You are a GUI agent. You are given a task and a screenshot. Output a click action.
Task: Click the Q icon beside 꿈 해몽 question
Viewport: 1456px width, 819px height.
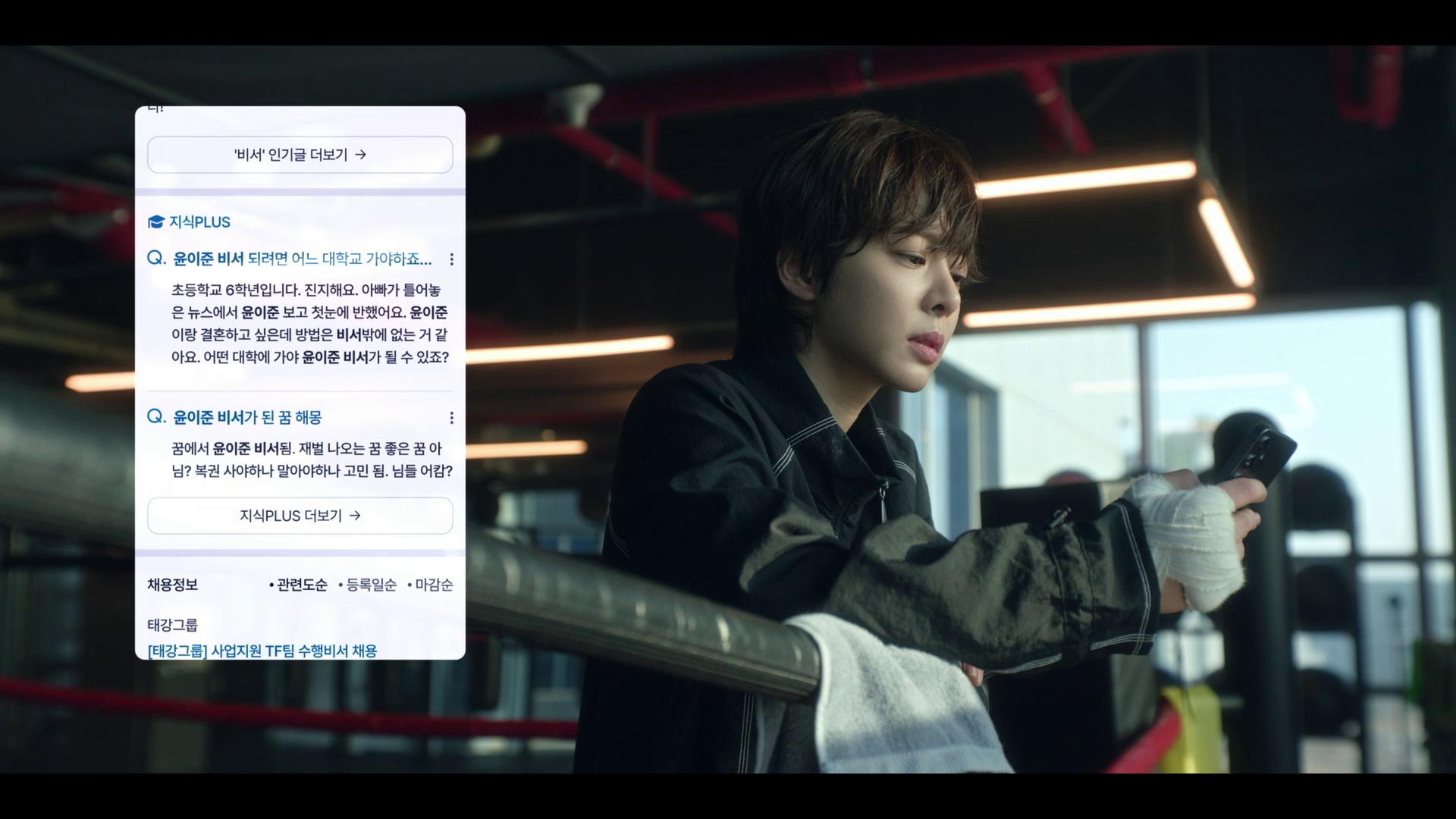(x=156, y=417)
